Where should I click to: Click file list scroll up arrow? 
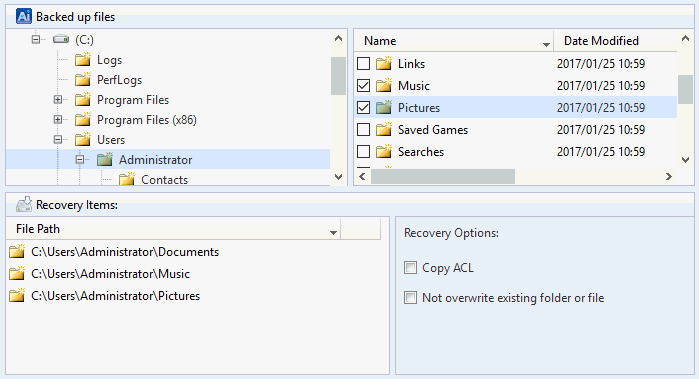coord(686,38)
